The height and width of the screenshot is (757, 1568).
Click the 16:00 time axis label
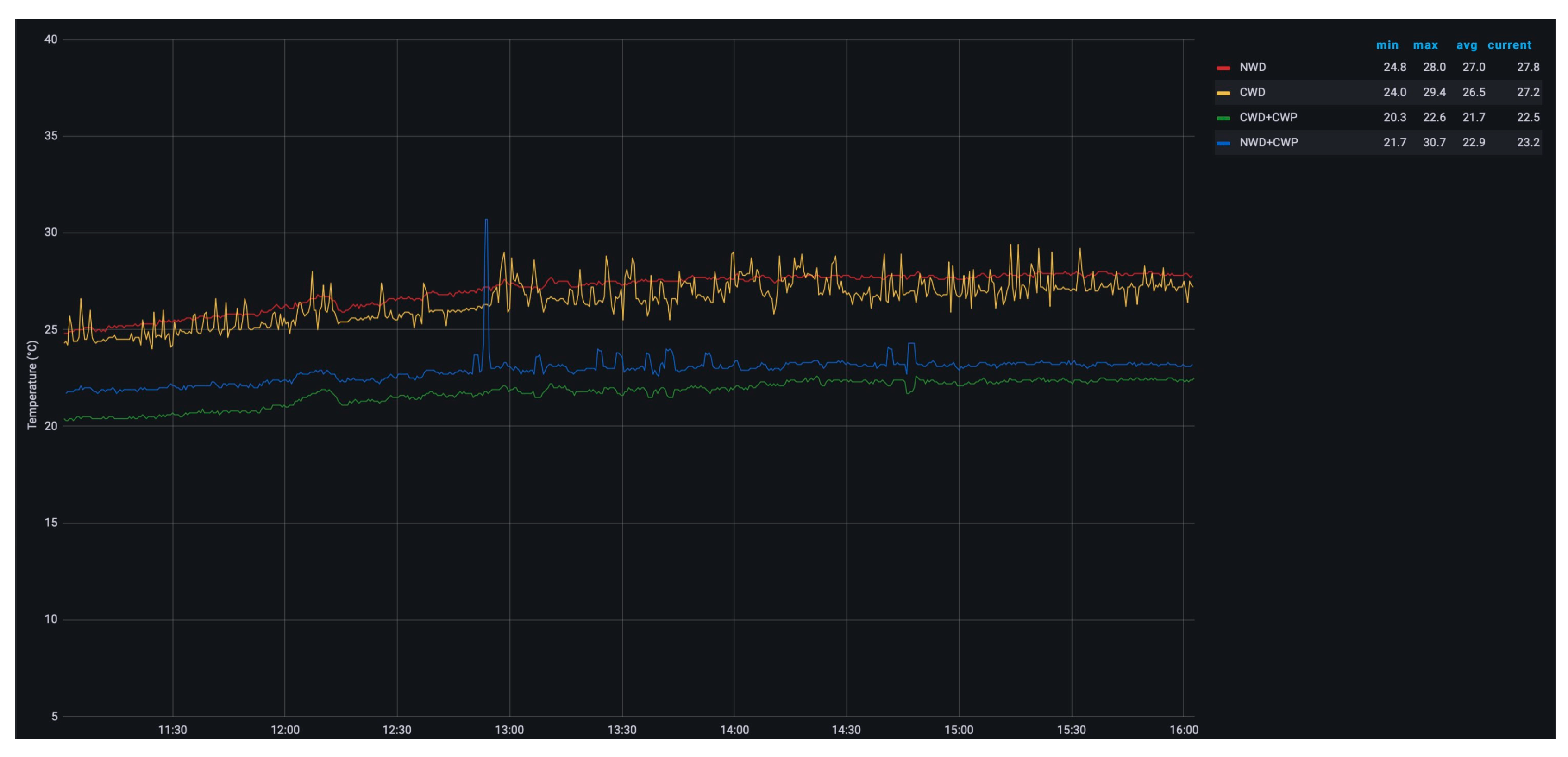(x=1183, y=730)
